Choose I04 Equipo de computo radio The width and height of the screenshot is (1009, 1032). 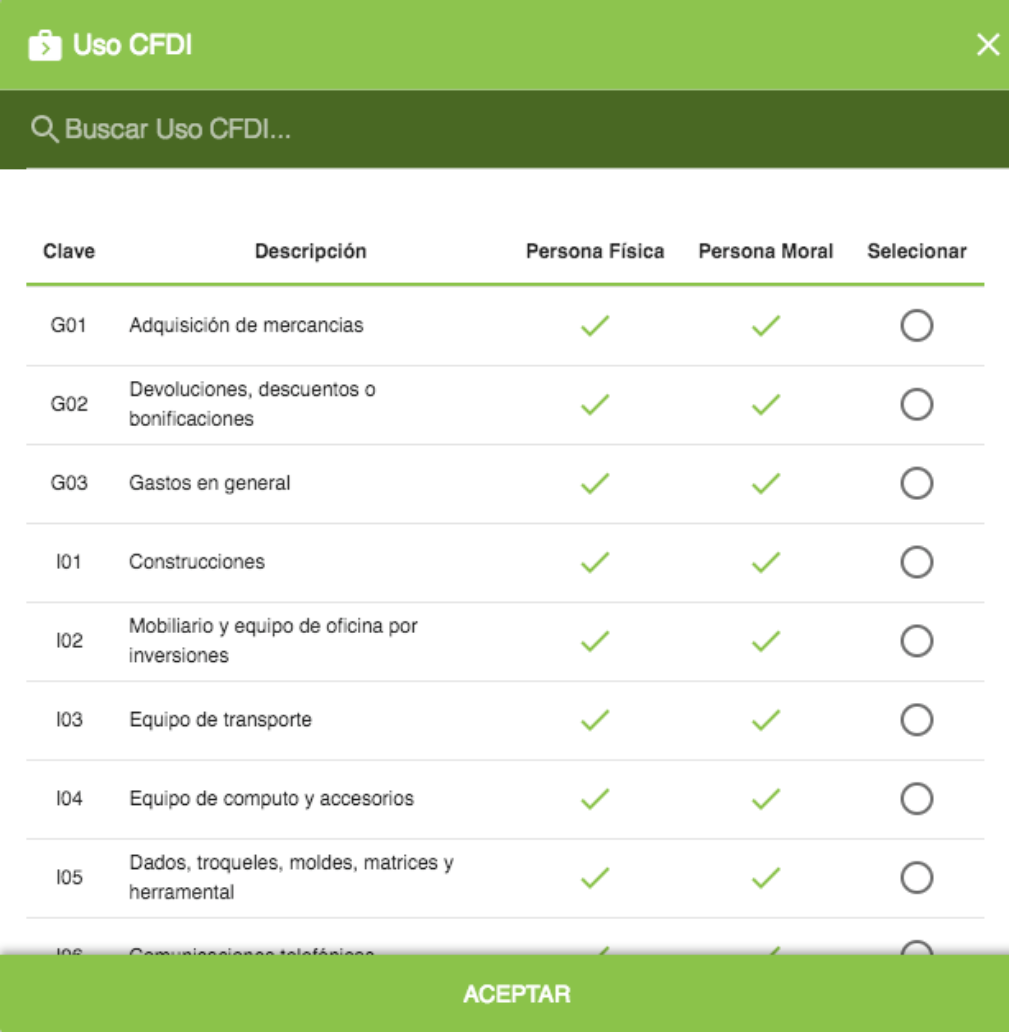tap(916, 799)
